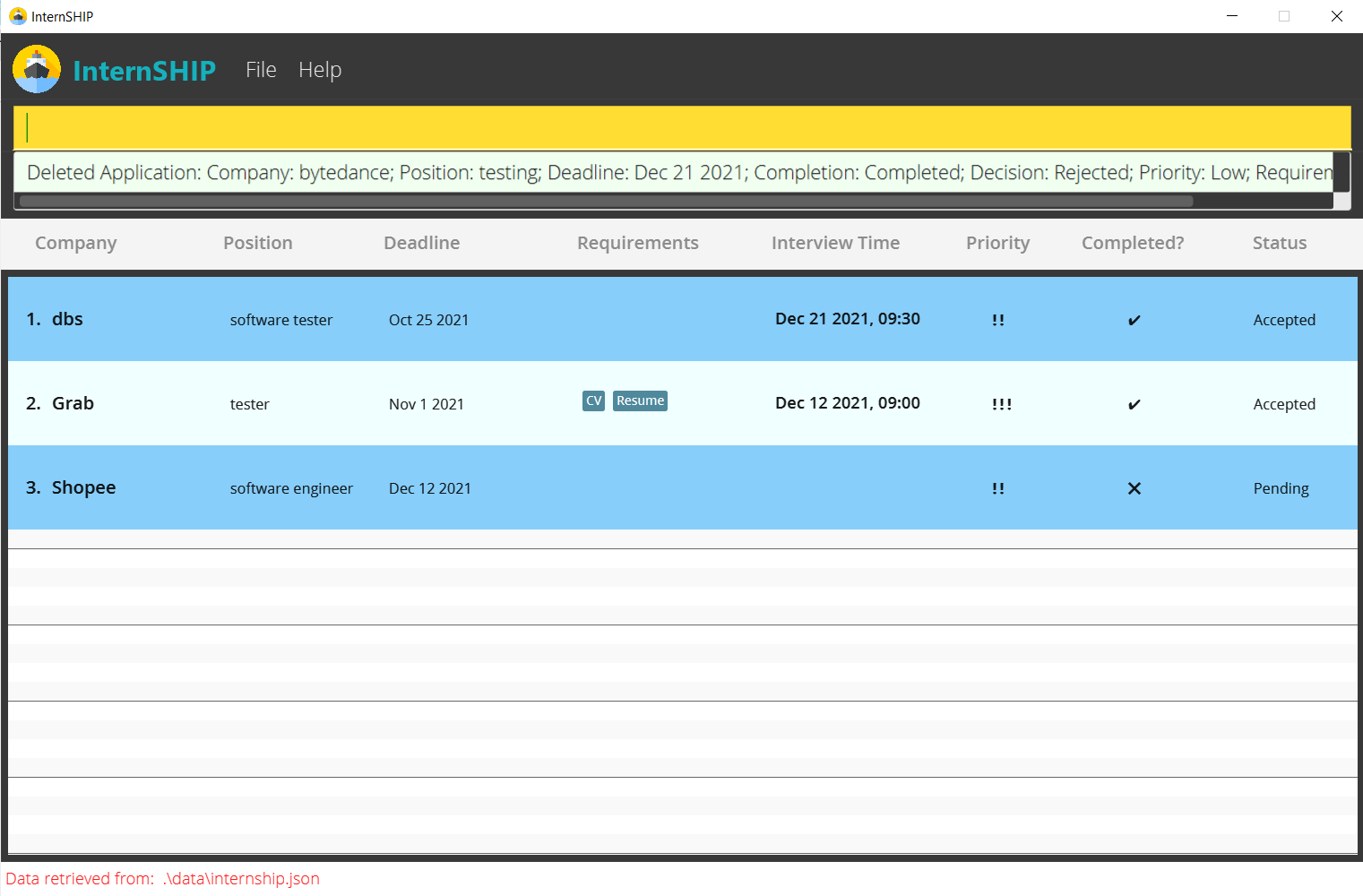Close the InternSHIP window
Image resolution: width=1363 pixels, height=896 pixels.
1336,16
